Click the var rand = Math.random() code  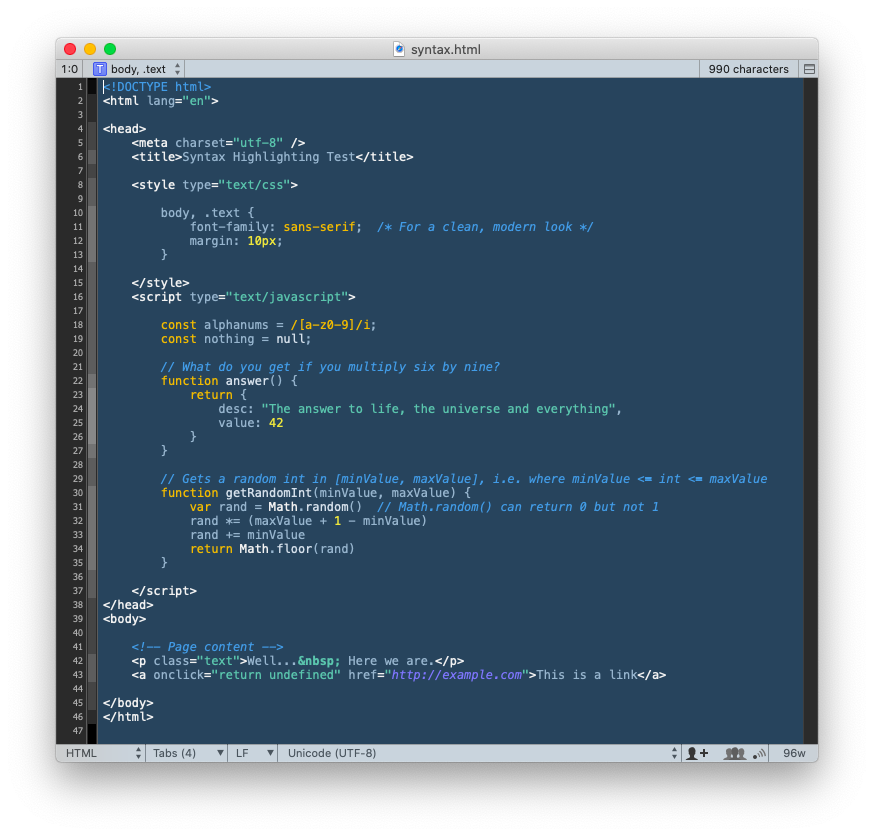click(x=276, y=507)
